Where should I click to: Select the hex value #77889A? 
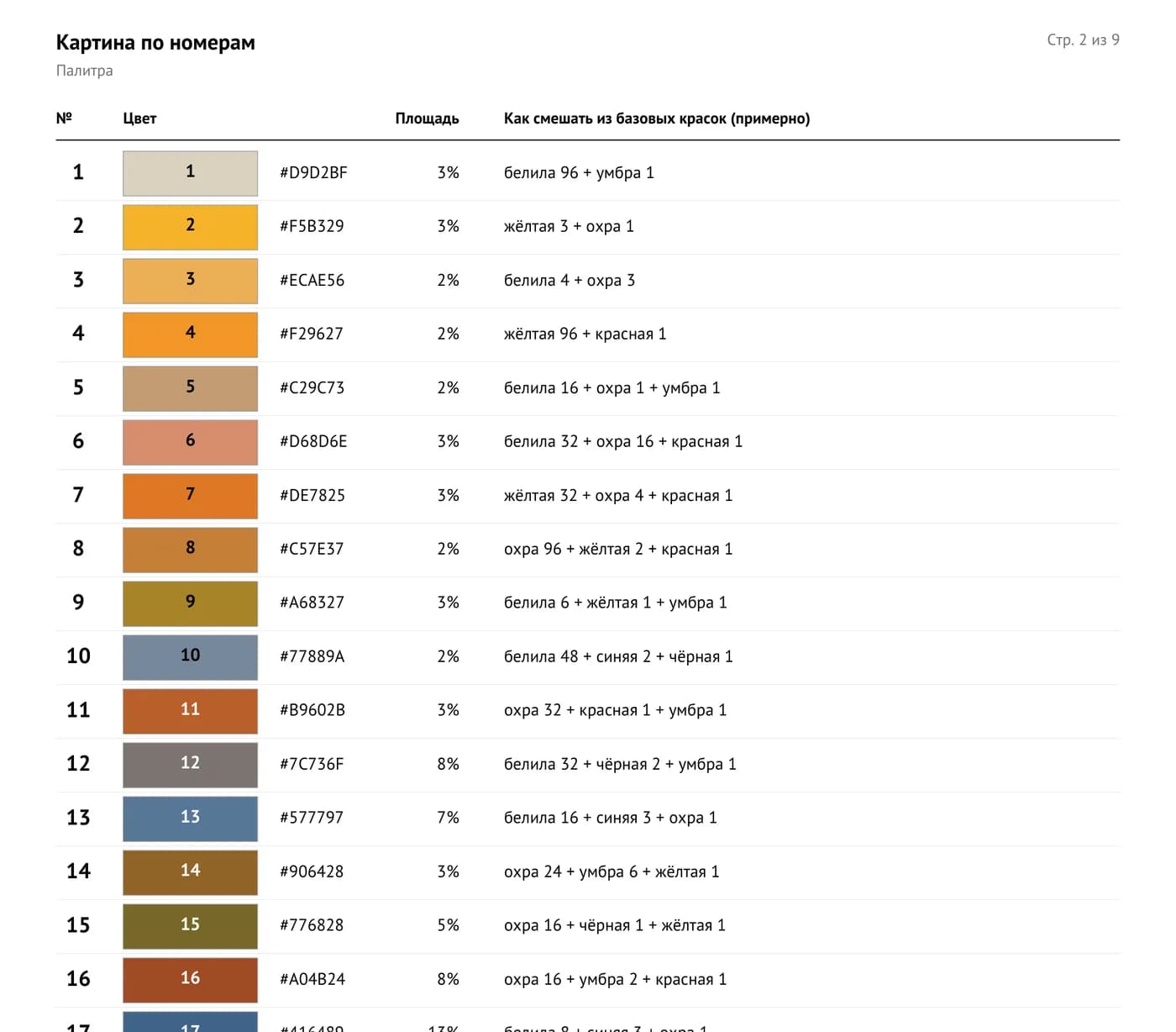point(312,656)
